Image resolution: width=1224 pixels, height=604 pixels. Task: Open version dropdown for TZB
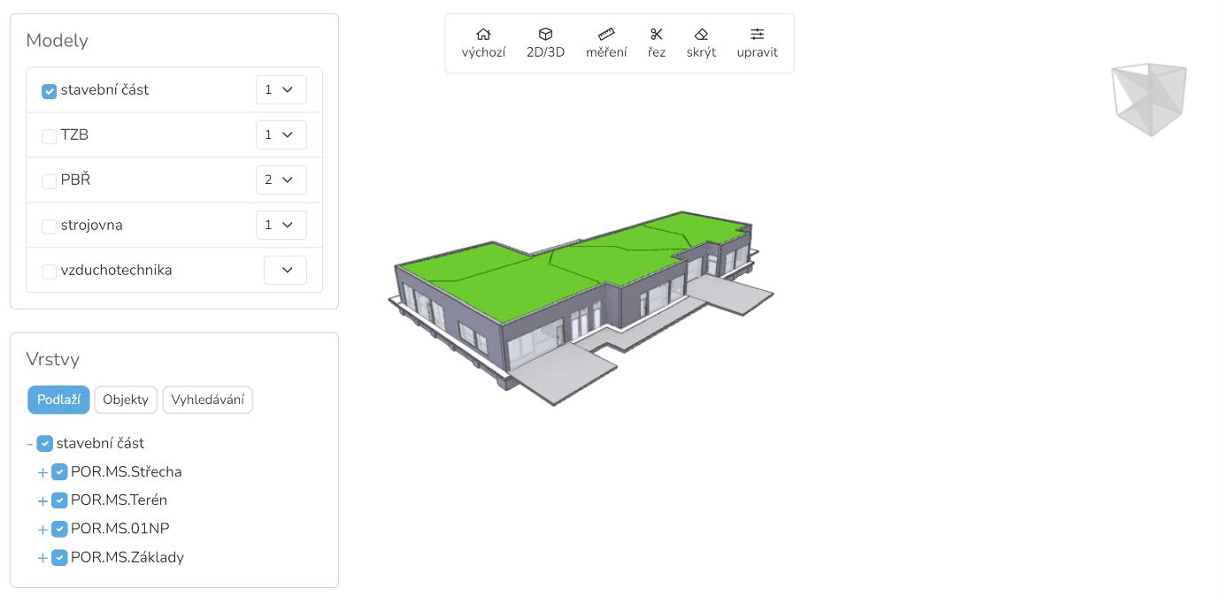[x=281, y=135]
